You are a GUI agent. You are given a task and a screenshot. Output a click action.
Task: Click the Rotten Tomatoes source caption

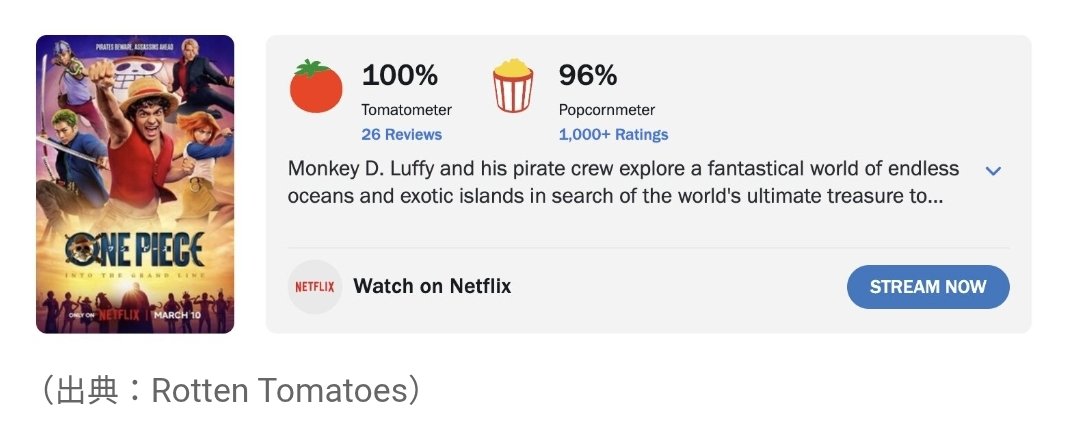(x=230, y=390)
